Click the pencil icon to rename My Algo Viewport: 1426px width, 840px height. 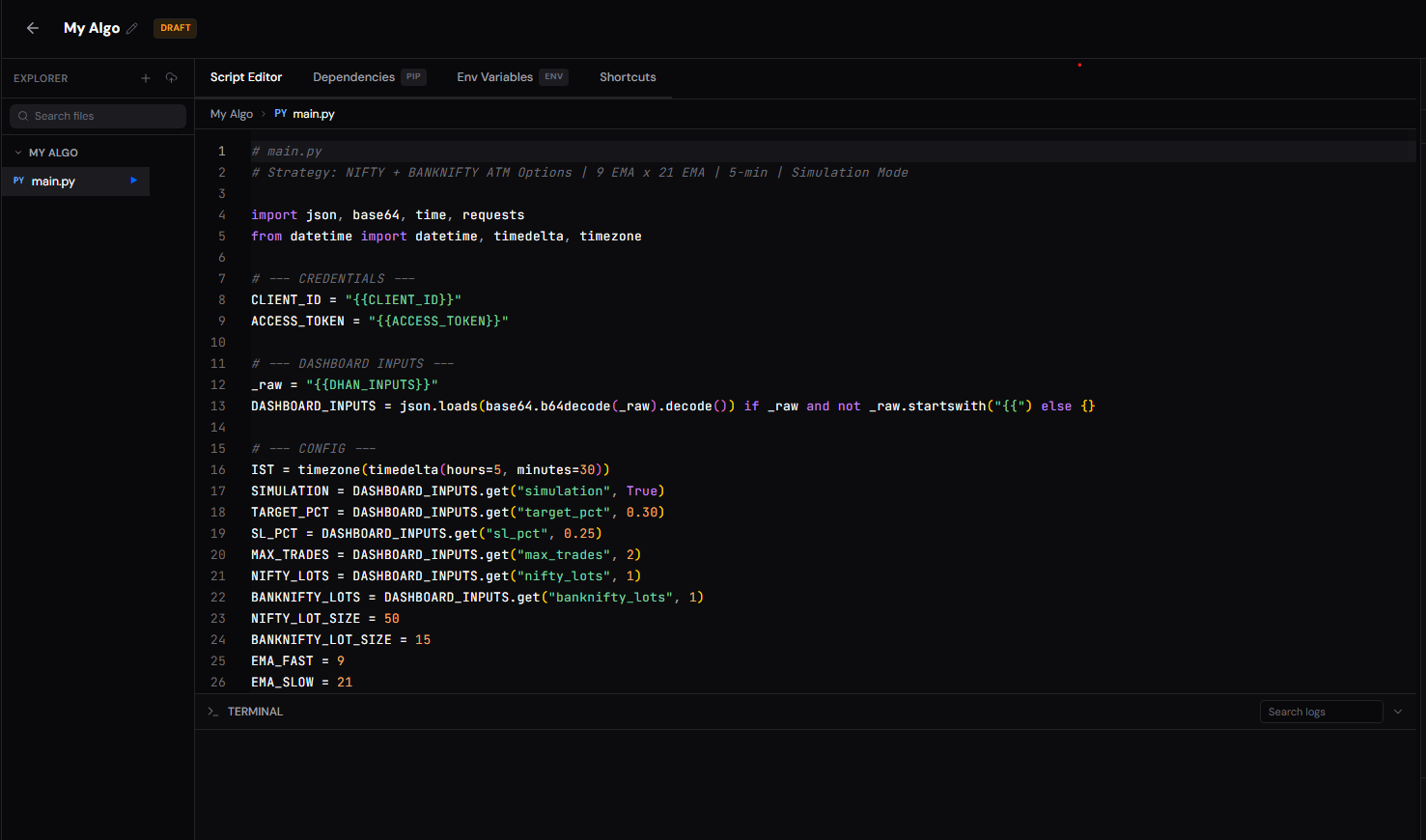click(132, 28)
